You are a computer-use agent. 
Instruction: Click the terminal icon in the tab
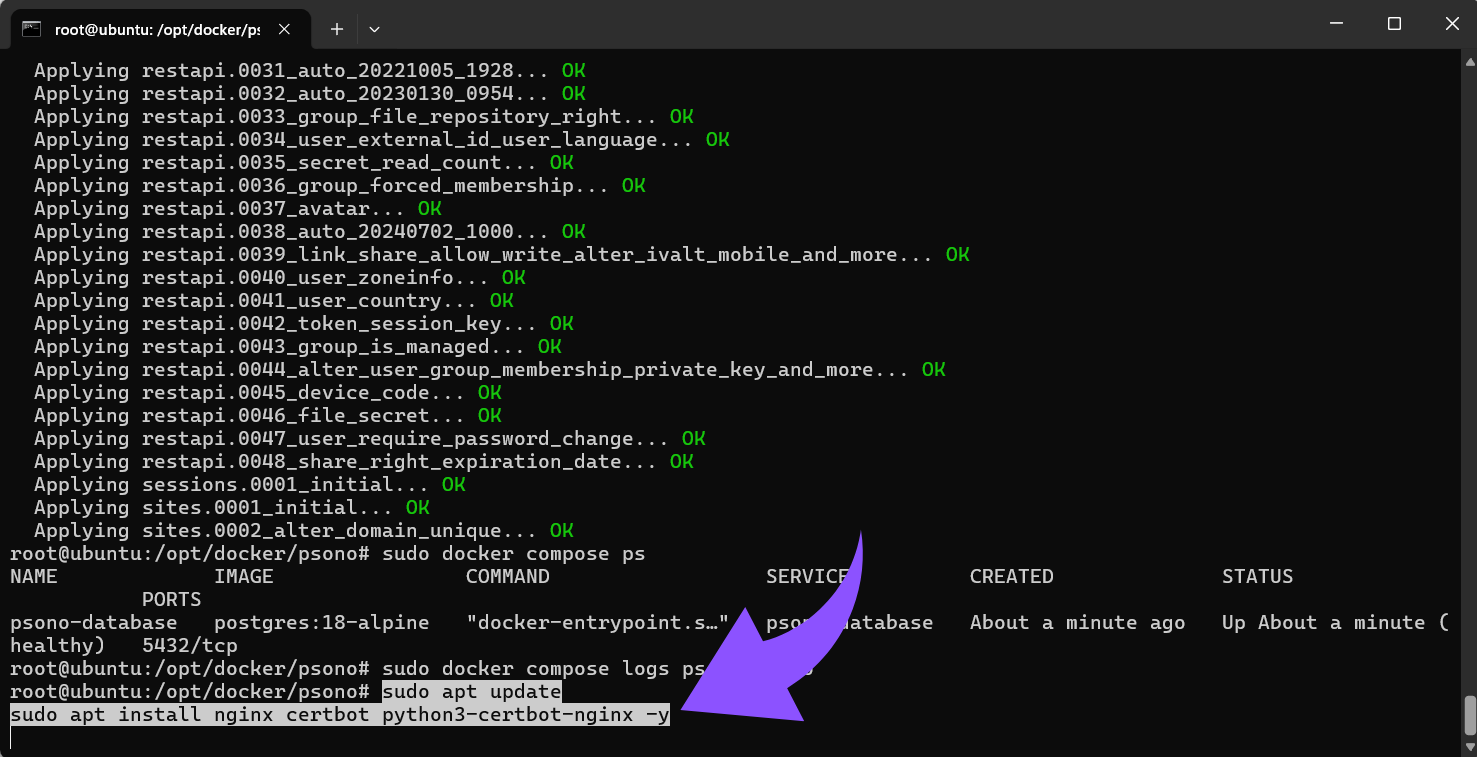(x=31, y=29)
